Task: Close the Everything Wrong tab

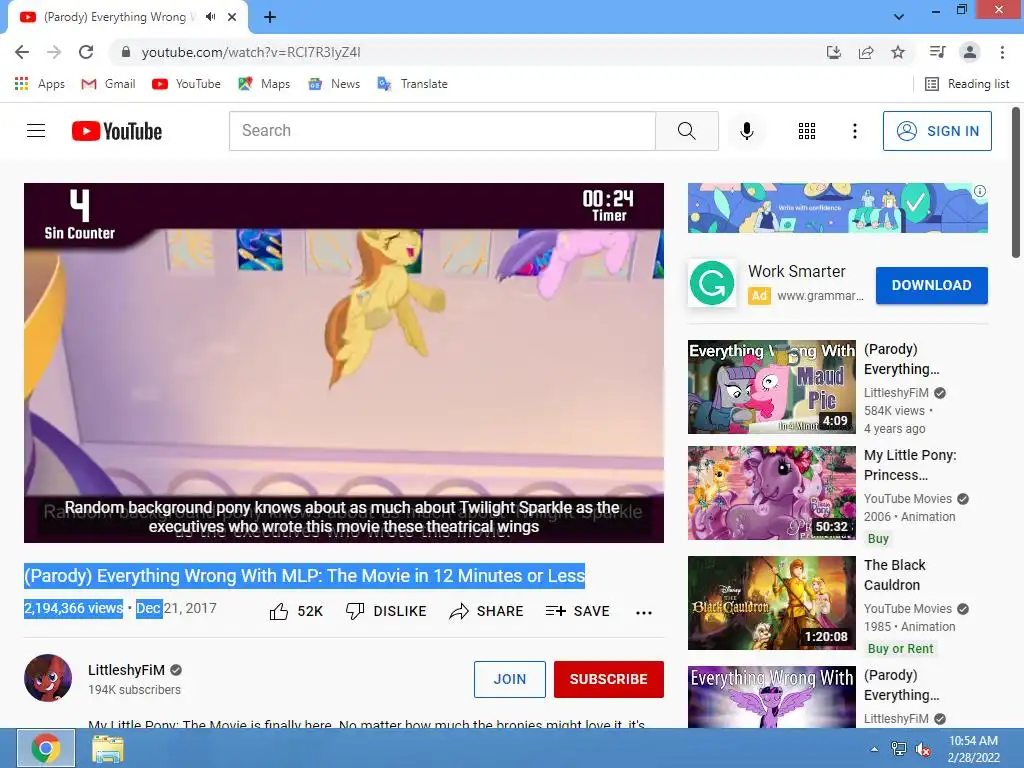Action: [x=232, y=17]
